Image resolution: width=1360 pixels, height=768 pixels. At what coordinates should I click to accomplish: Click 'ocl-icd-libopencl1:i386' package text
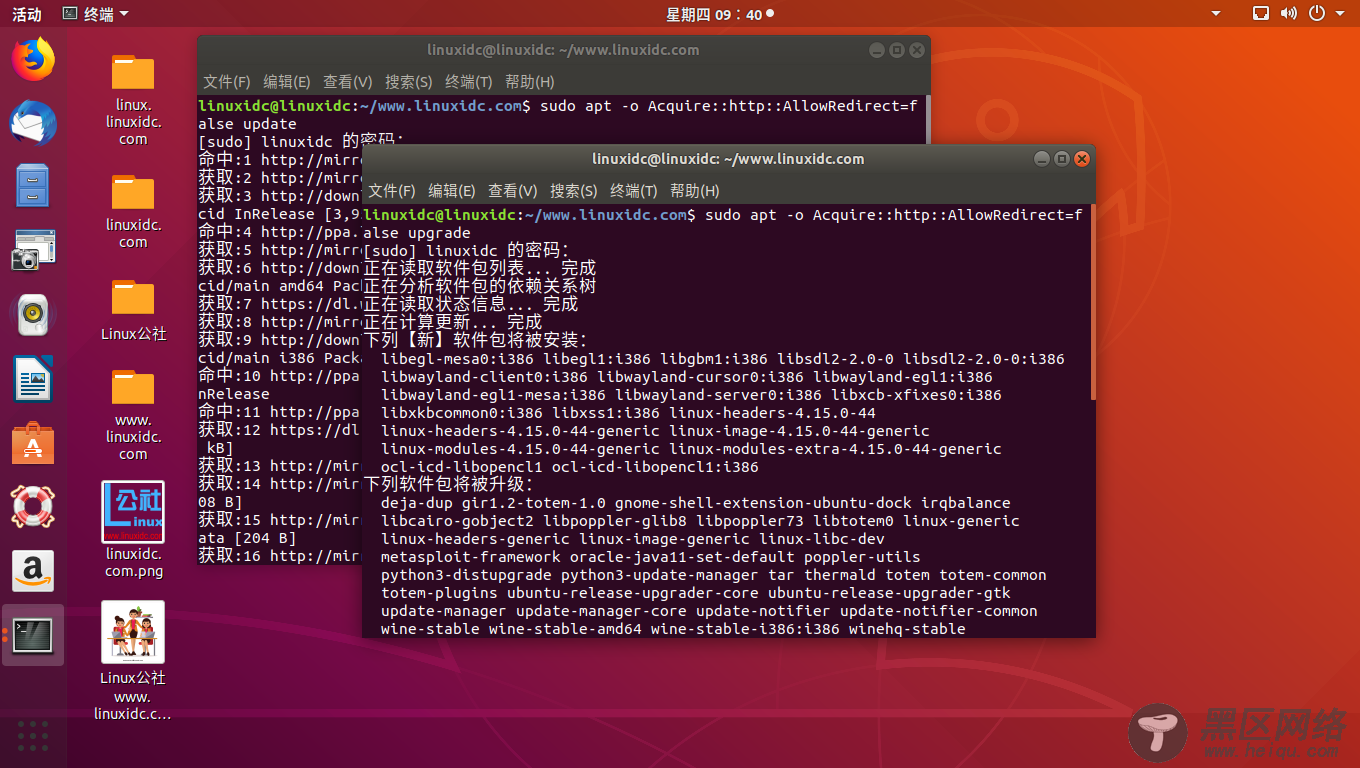pyautogui.click(x=655, y=467)
